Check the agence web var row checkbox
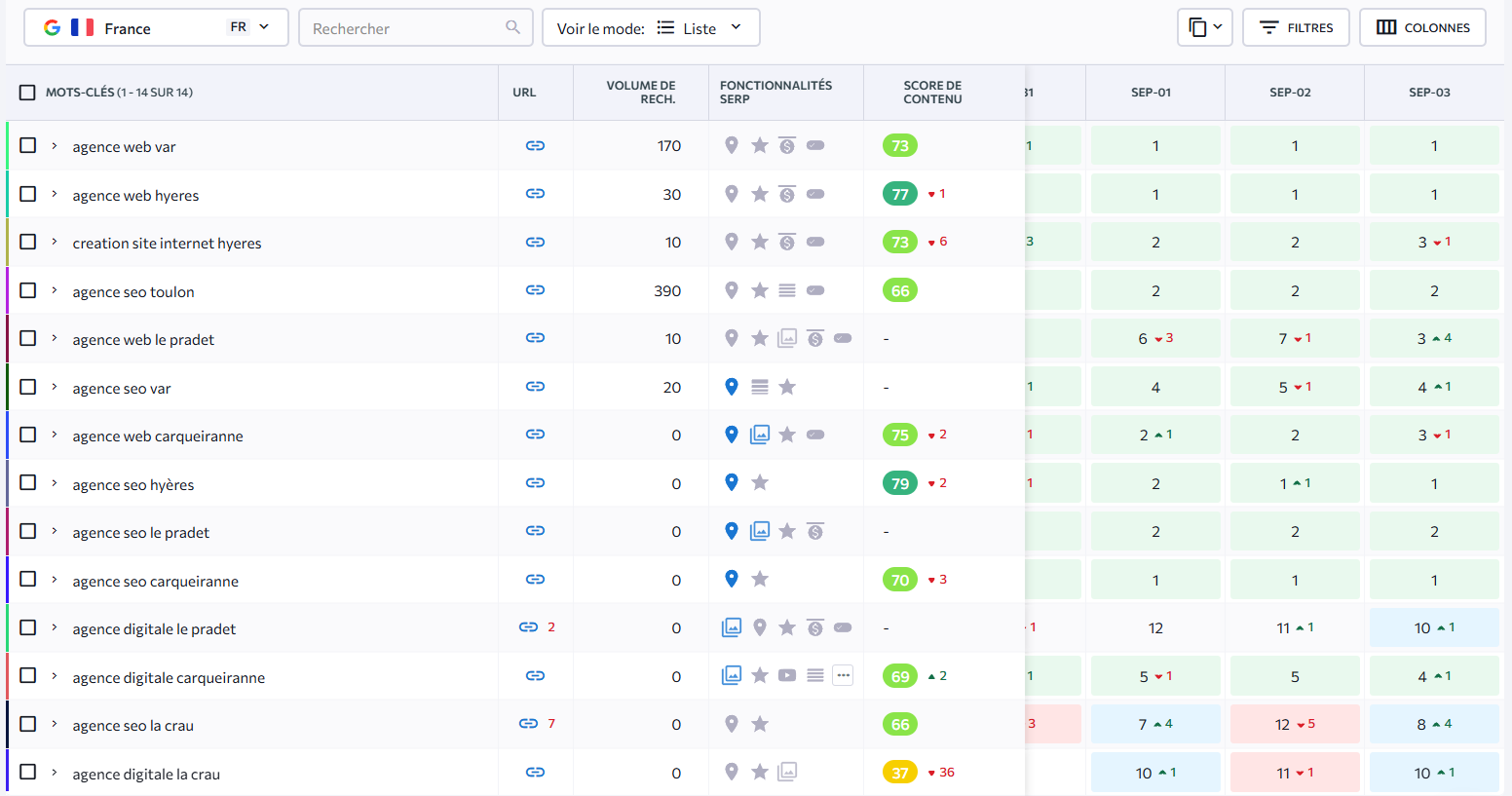Image resolution: width=1512 pixels, height=796 pixels. [x=28, y=145]
